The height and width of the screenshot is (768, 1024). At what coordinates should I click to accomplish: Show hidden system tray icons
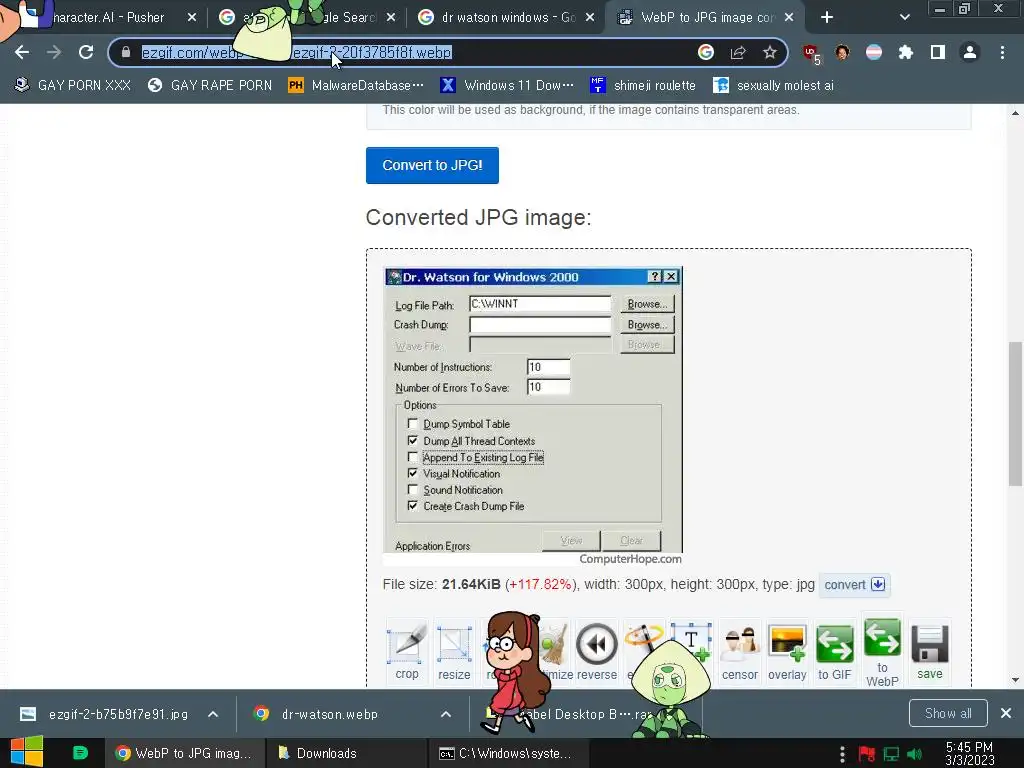[842, 754]
